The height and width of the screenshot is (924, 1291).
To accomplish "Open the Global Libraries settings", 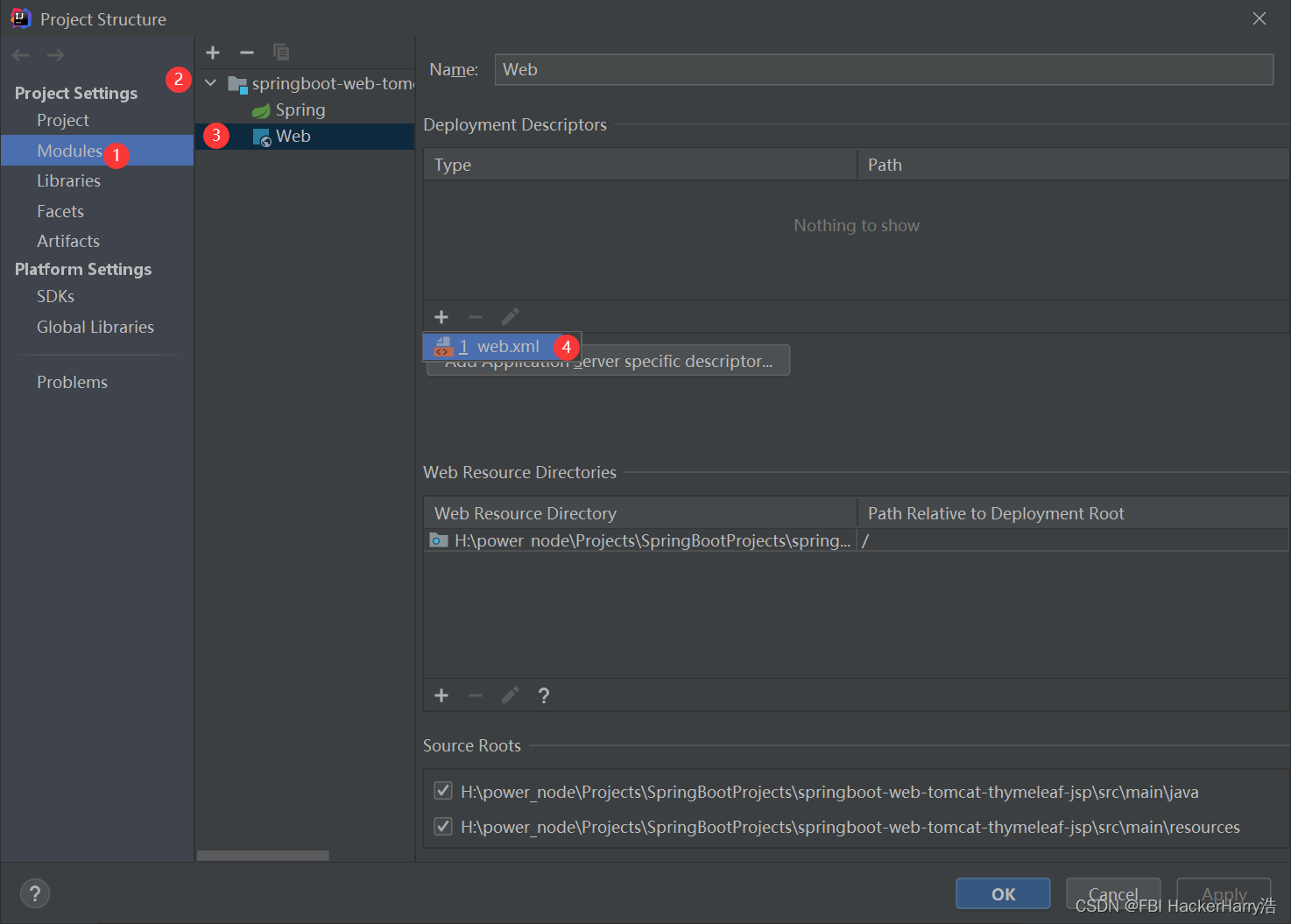I will 95,327.
